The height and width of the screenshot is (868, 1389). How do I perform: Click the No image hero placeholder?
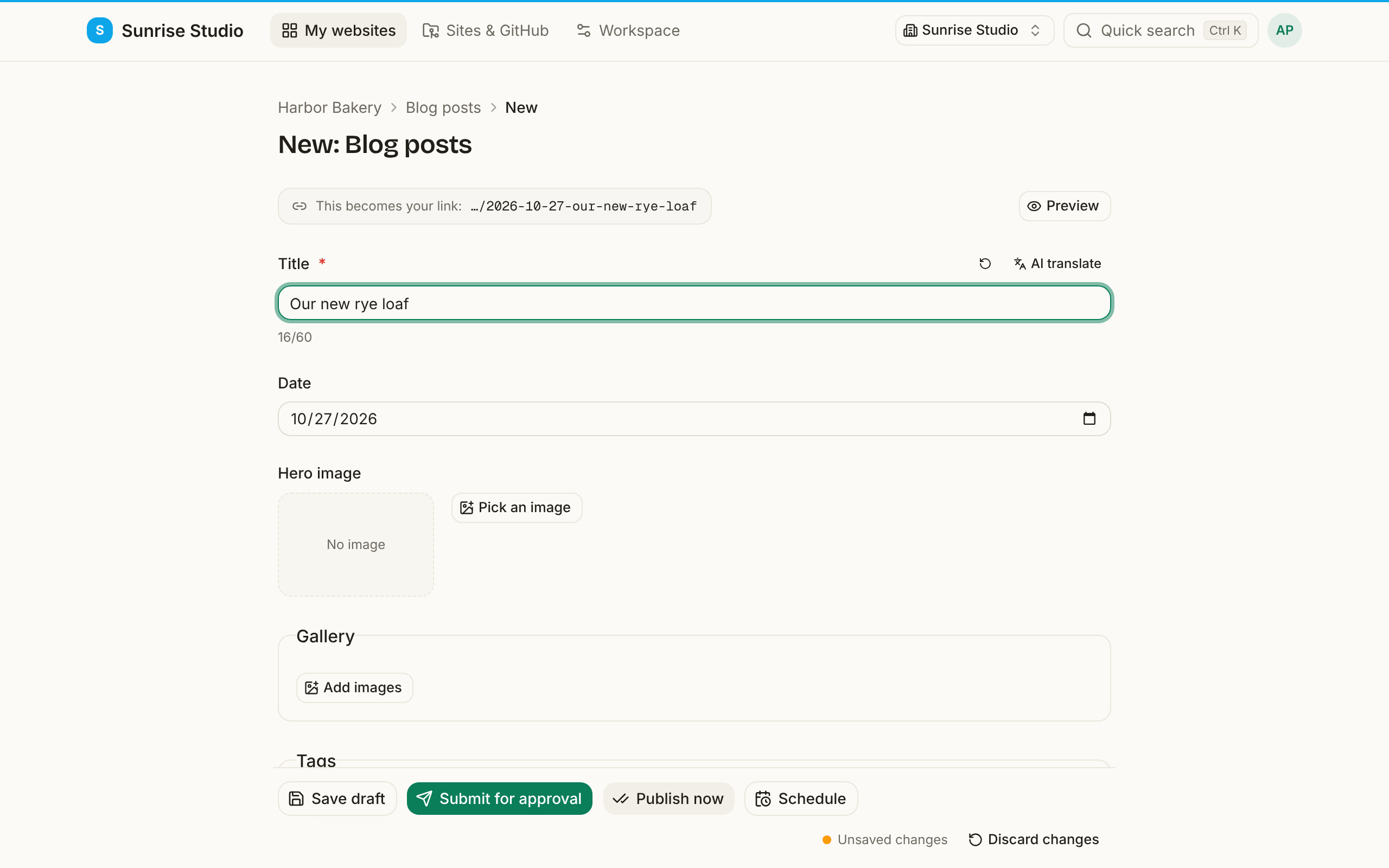356,544
